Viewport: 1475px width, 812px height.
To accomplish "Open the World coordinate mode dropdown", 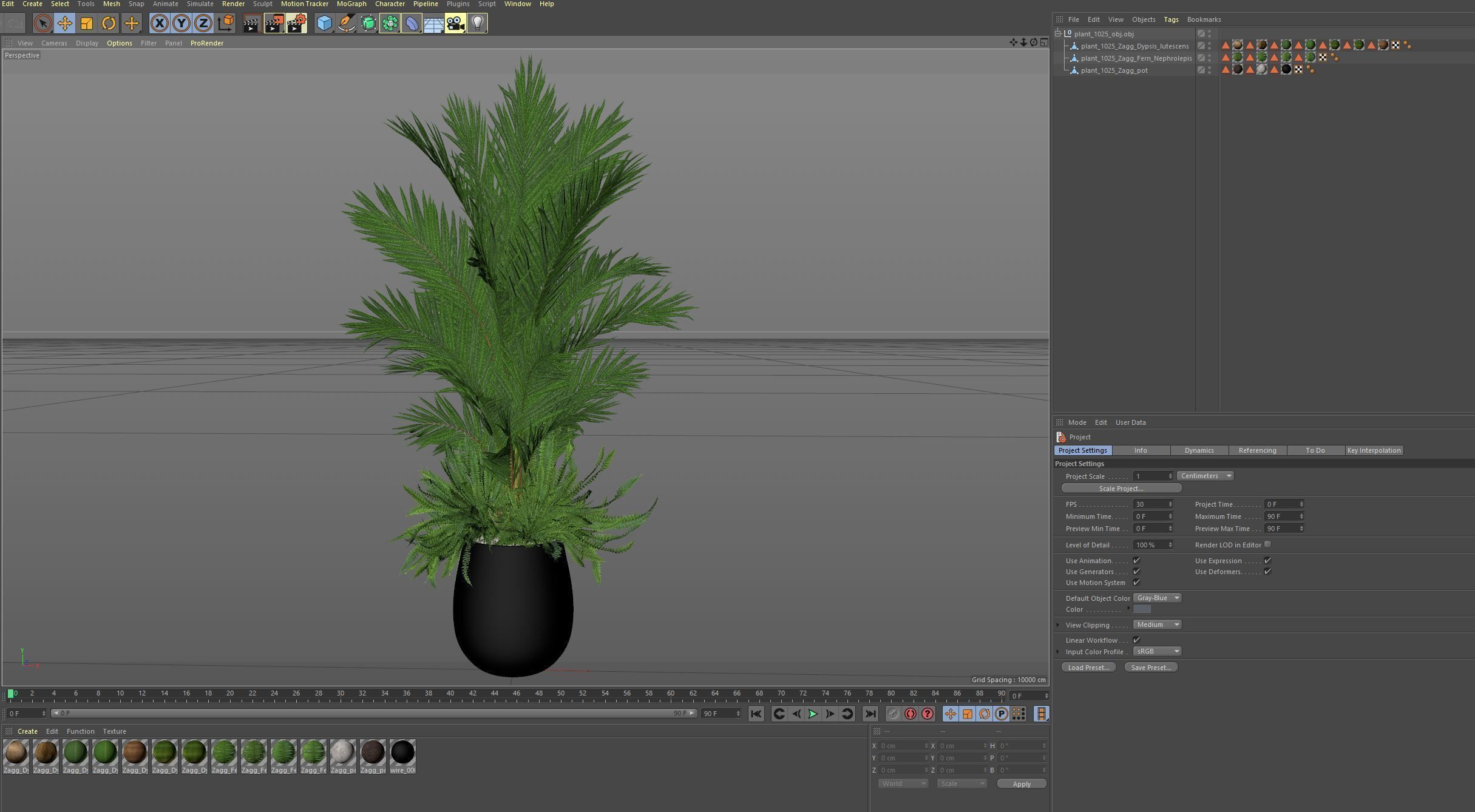I will [903, 783].
